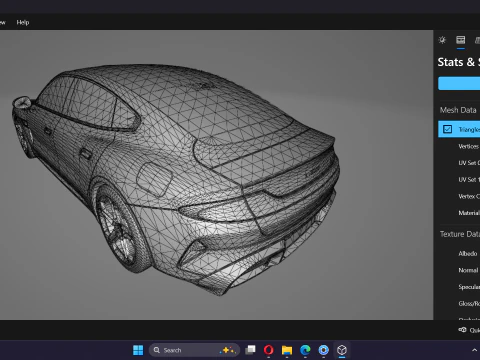Pick the Gloss/Roughness row under Texture Data
Image resolution: width=480 pixels, height=360 pixels.
pos(459,304)
